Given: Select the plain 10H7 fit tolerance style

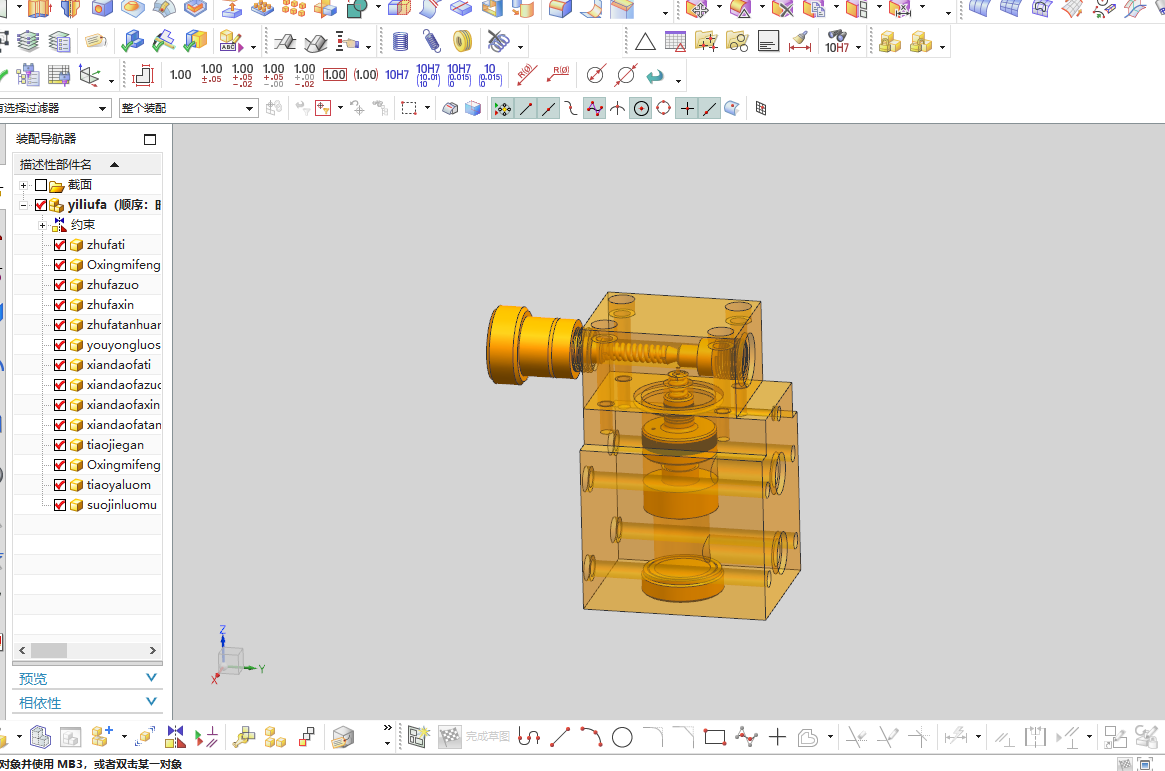Looking at the screenshot, I should point(397,75).
